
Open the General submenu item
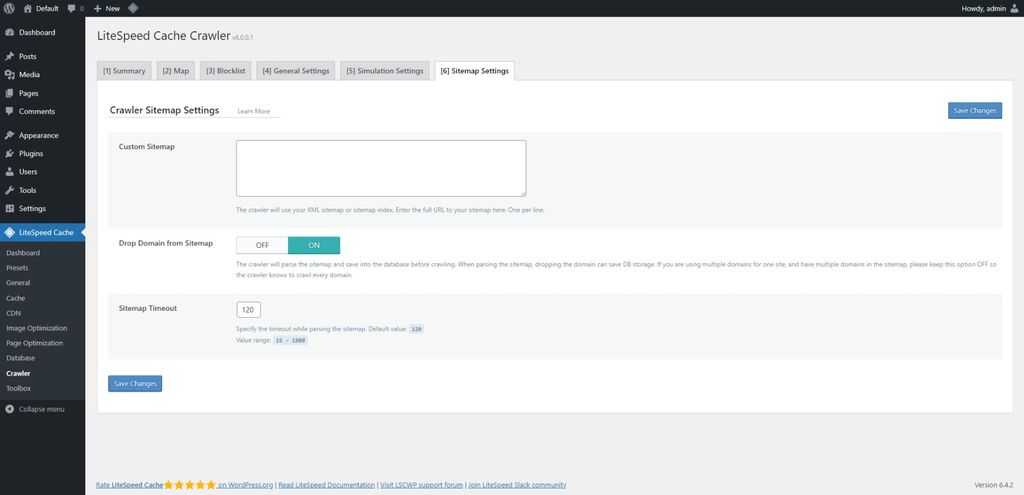coord(18,283)
